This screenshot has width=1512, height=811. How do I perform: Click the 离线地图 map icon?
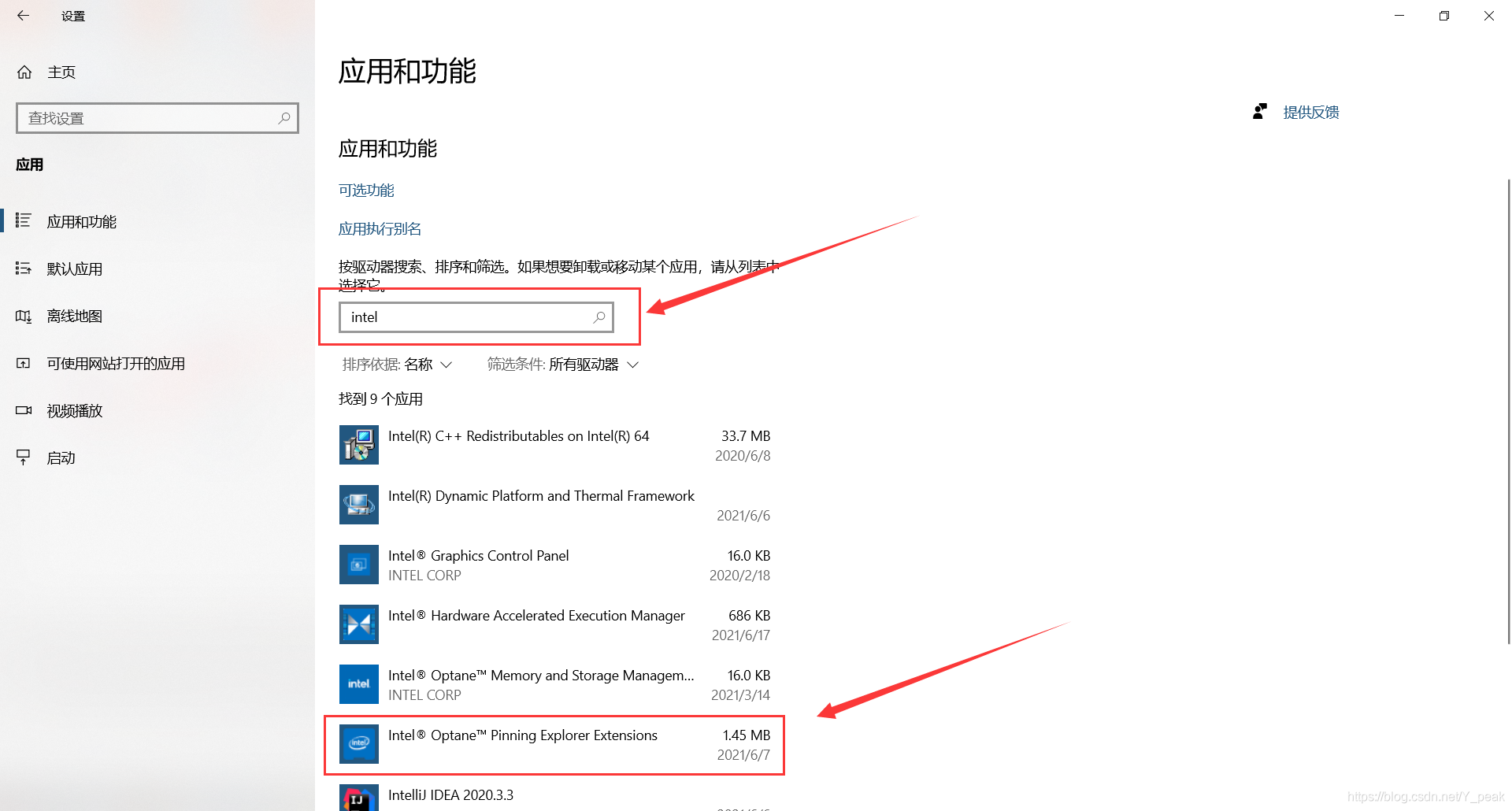[x=24, y=316]
